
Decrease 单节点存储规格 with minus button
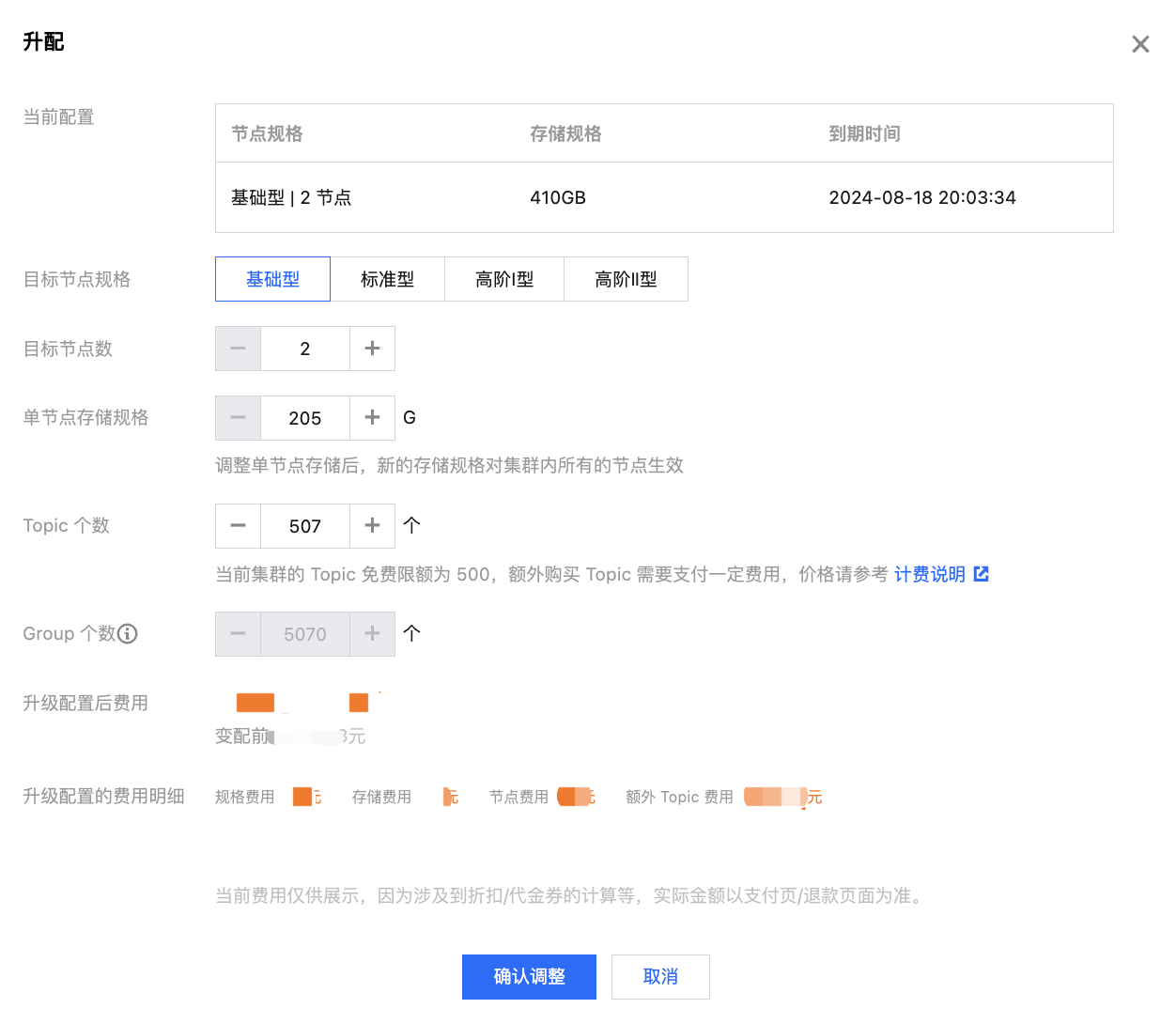(x=238, y=418)
